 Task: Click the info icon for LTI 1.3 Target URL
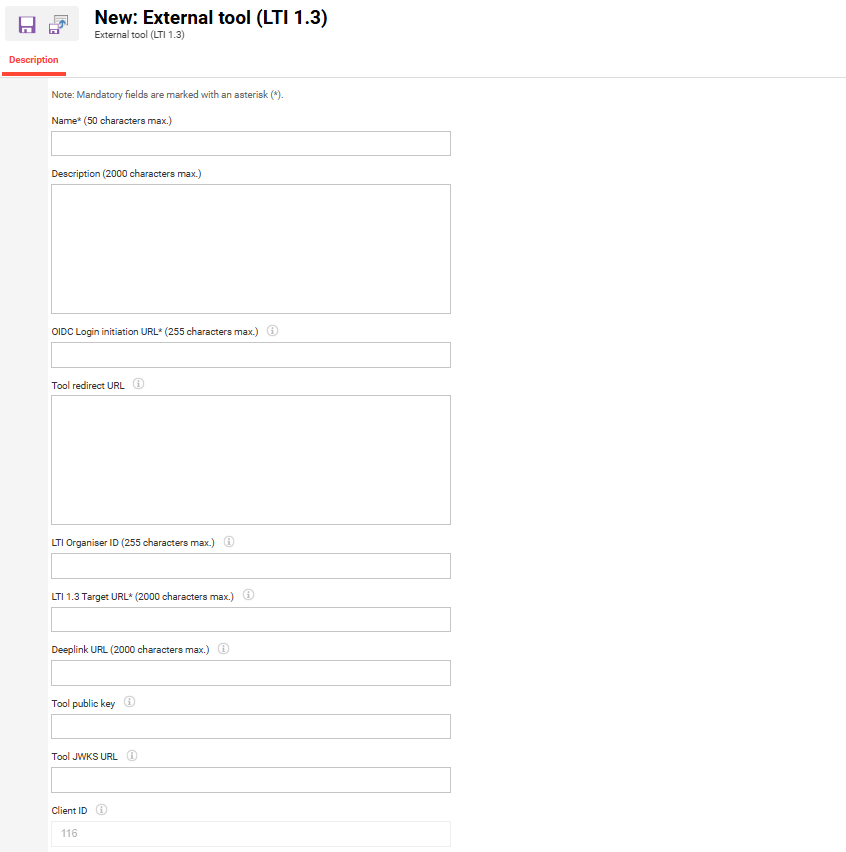[248, 595]
